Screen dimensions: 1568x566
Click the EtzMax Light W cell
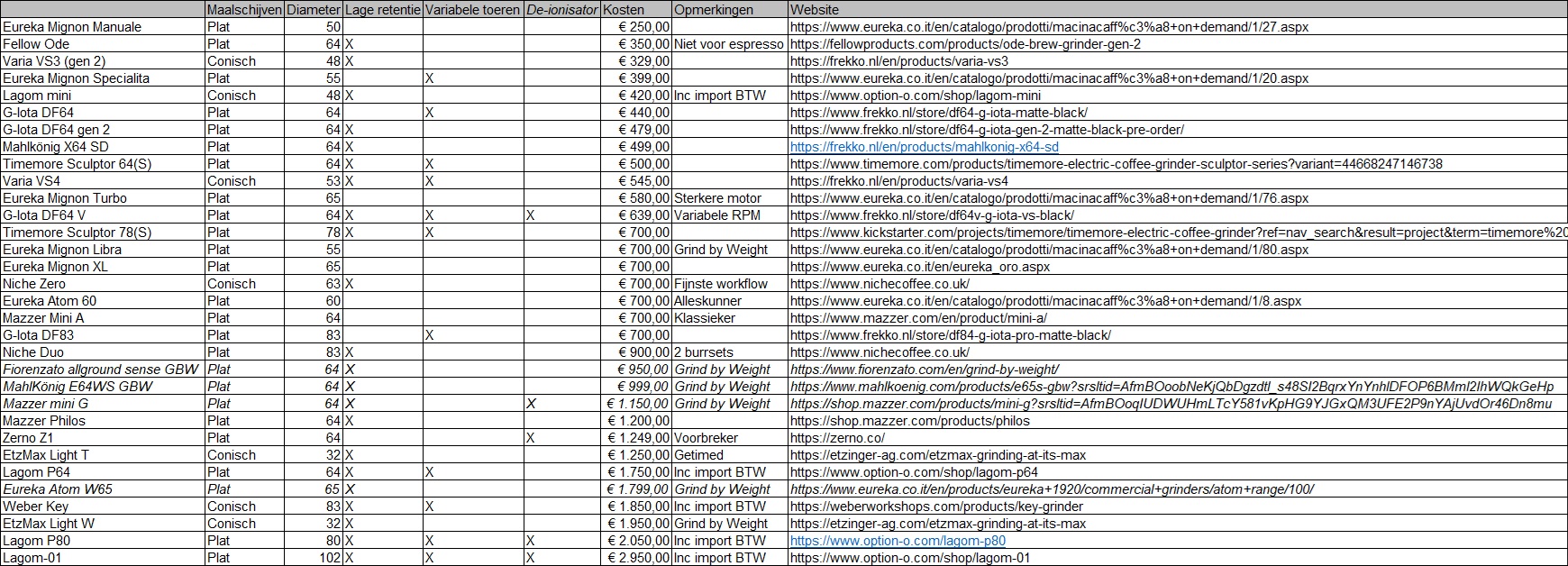point(103,524)
